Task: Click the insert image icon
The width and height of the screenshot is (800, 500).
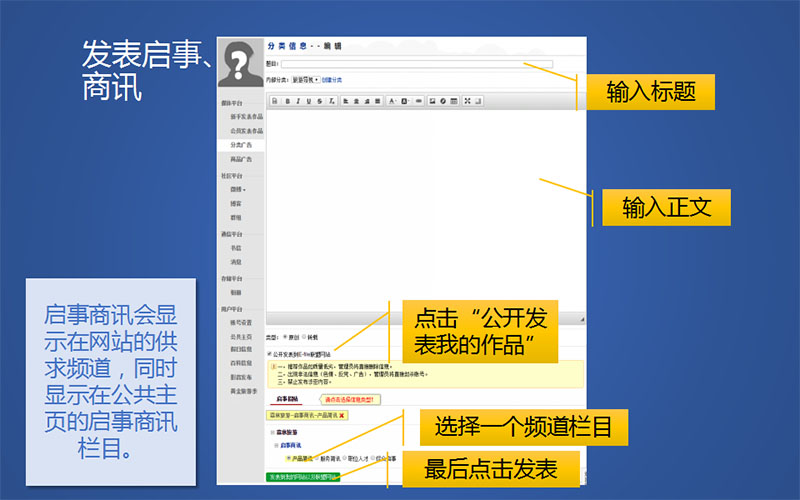Action: pyautogui.click(x=432, y=101)
